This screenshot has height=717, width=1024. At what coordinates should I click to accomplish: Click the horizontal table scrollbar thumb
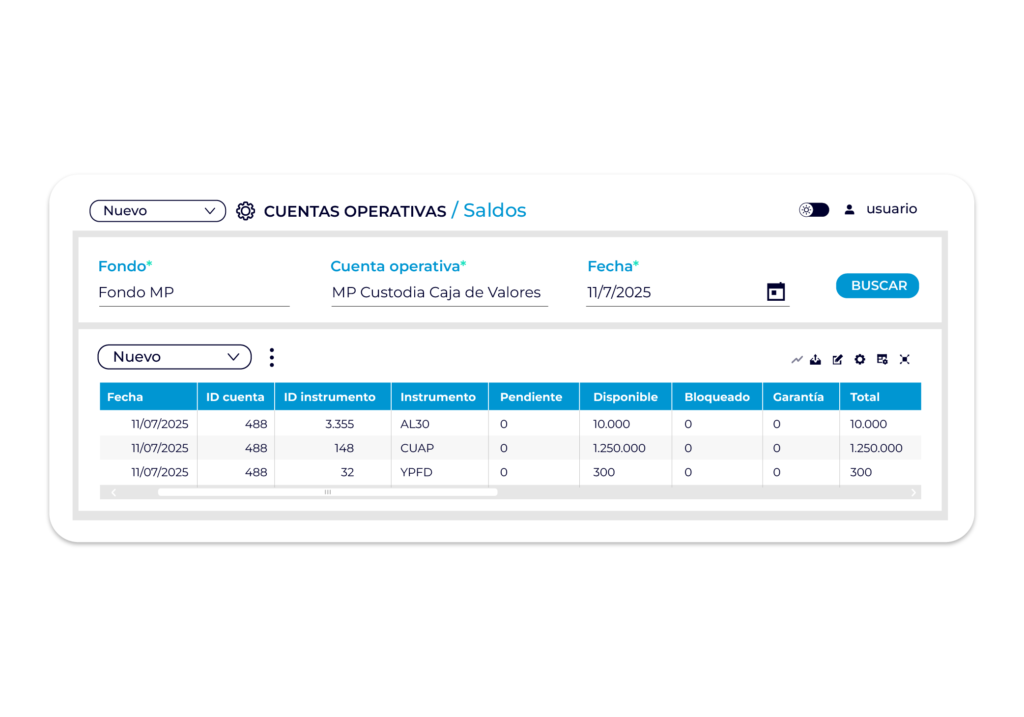pos(327,492)
